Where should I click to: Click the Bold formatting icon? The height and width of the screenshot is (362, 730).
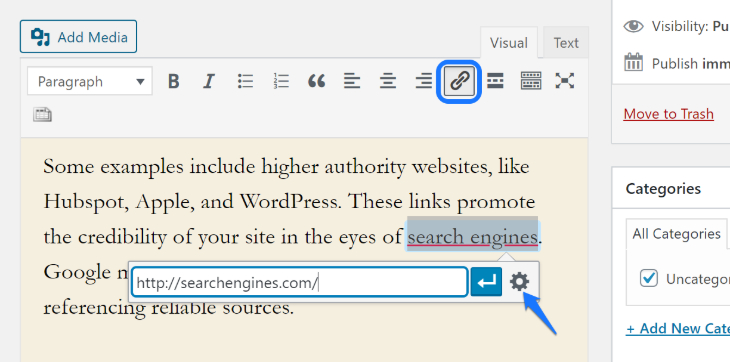[x=174, y=81]
